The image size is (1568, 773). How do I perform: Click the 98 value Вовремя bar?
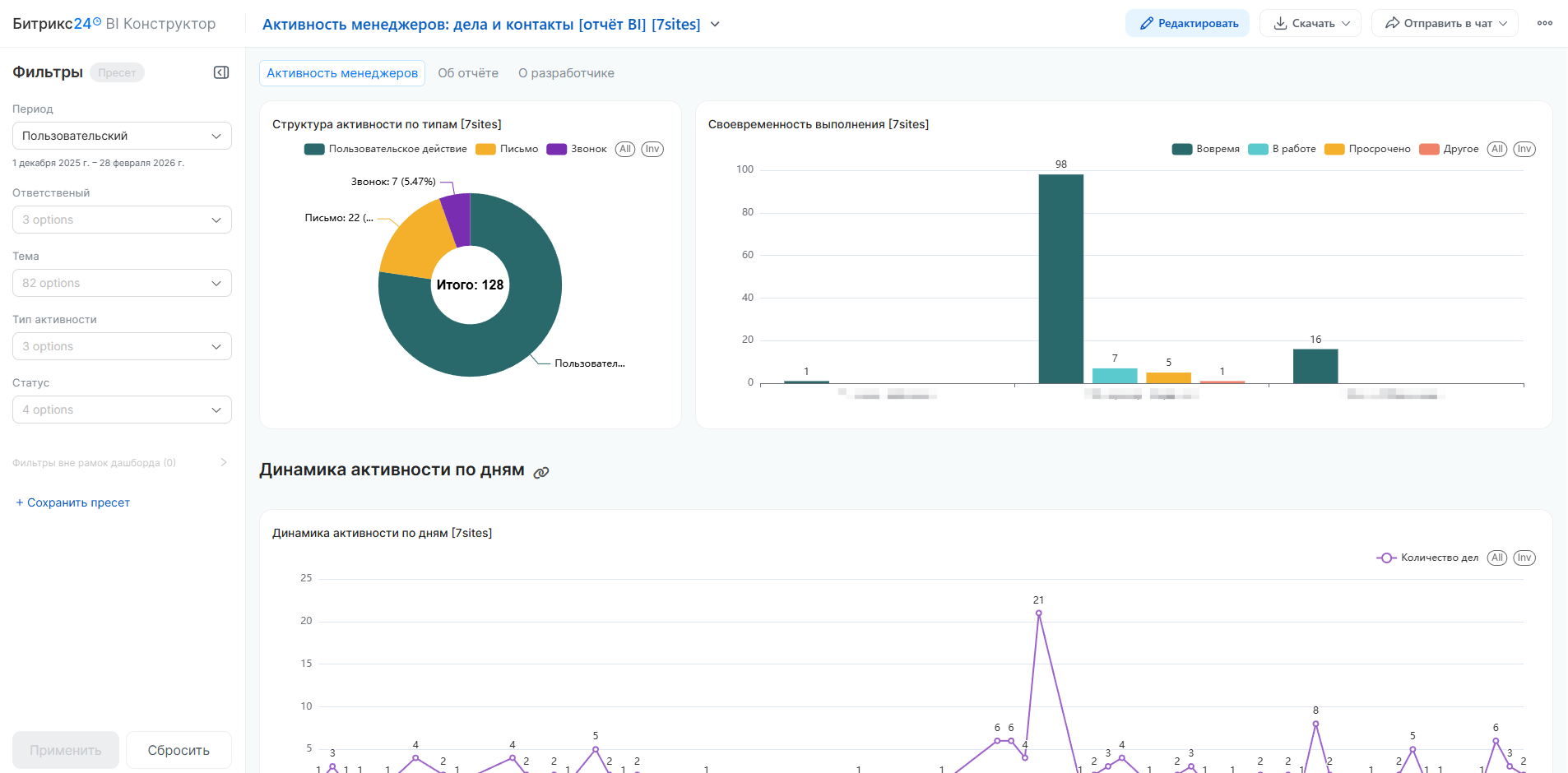tap(1060, 278)
